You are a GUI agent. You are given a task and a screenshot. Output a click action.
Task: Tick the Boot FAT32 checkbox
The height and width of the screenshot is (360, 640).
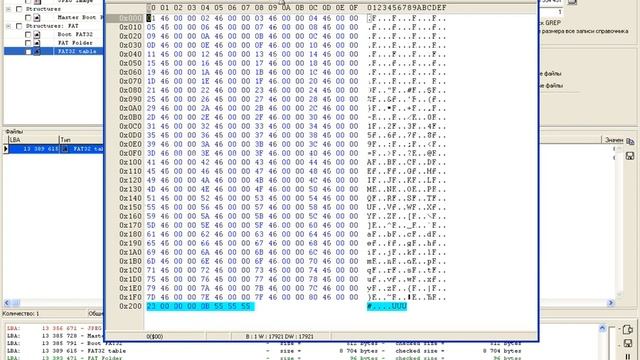28,35
